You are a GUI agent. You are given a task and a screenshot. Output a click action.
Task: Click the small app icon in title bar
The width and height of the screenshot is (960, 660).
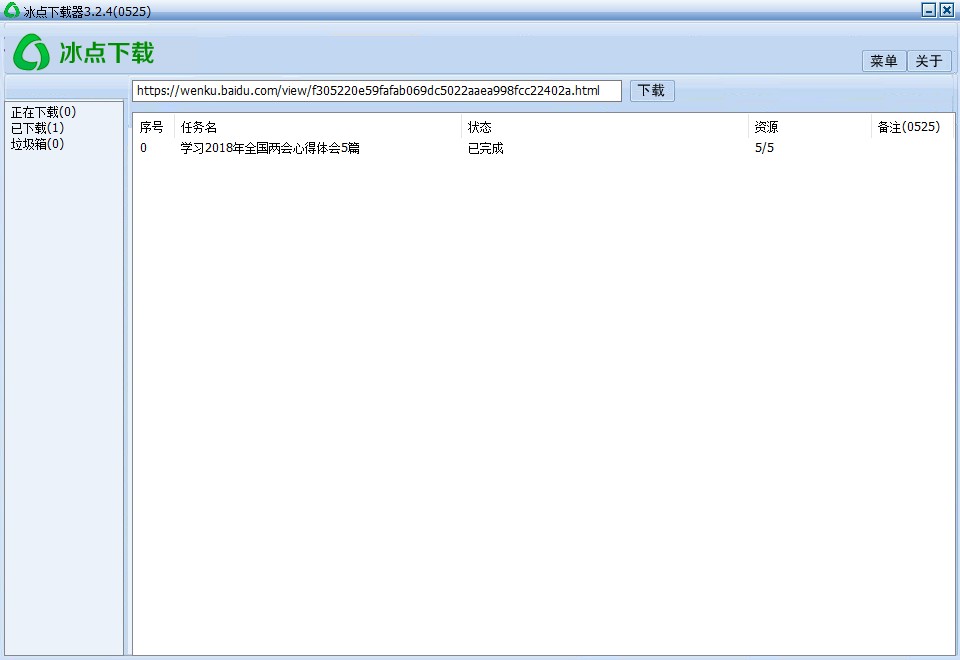coord(11,10)
